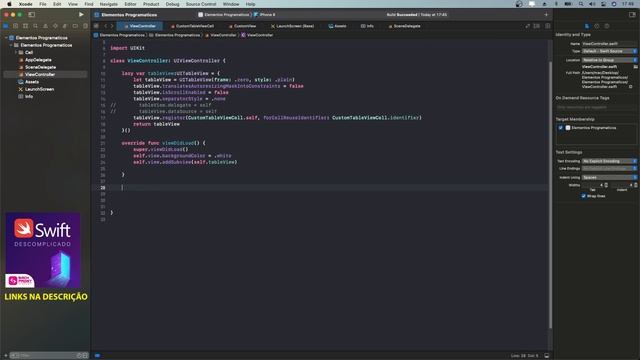Open the Source Control navigator icon
Image resolution: width=640 pixels, height=360 pixels.
tap(16, 26)
